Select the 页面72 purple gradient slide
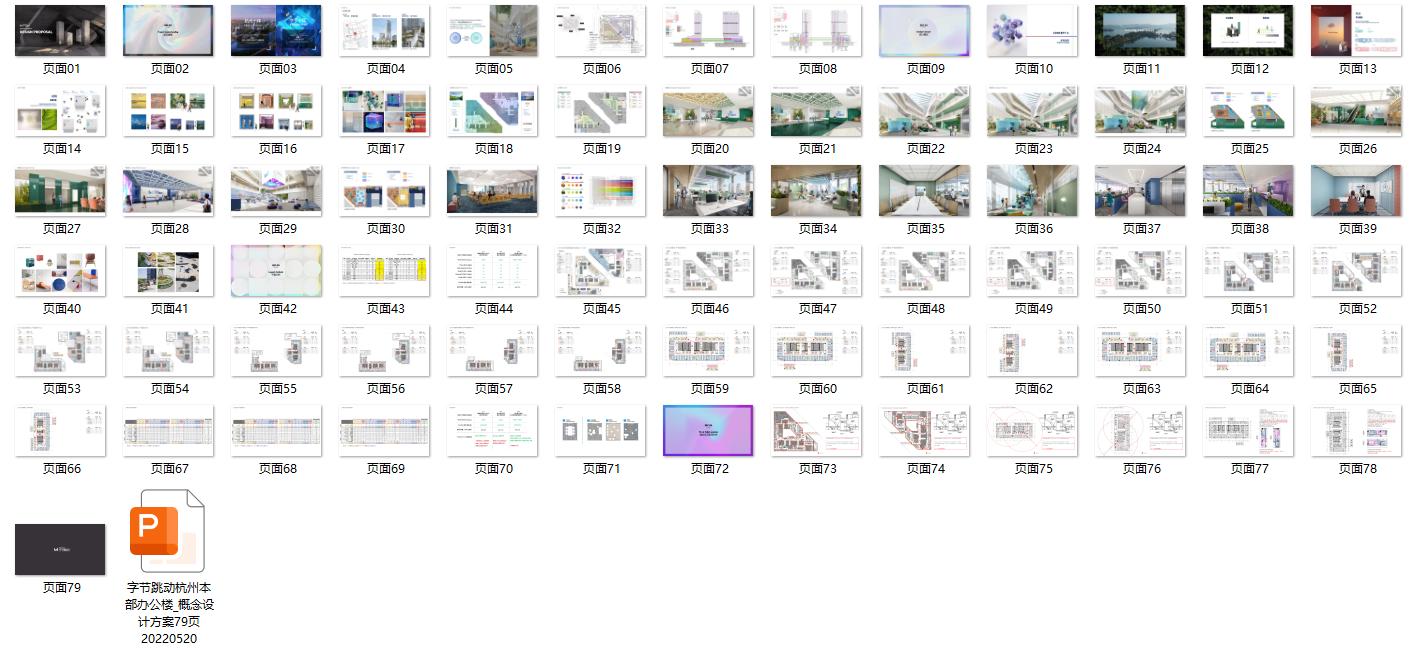The width and height of the screenshot is (1411, 650). [708, 430]
